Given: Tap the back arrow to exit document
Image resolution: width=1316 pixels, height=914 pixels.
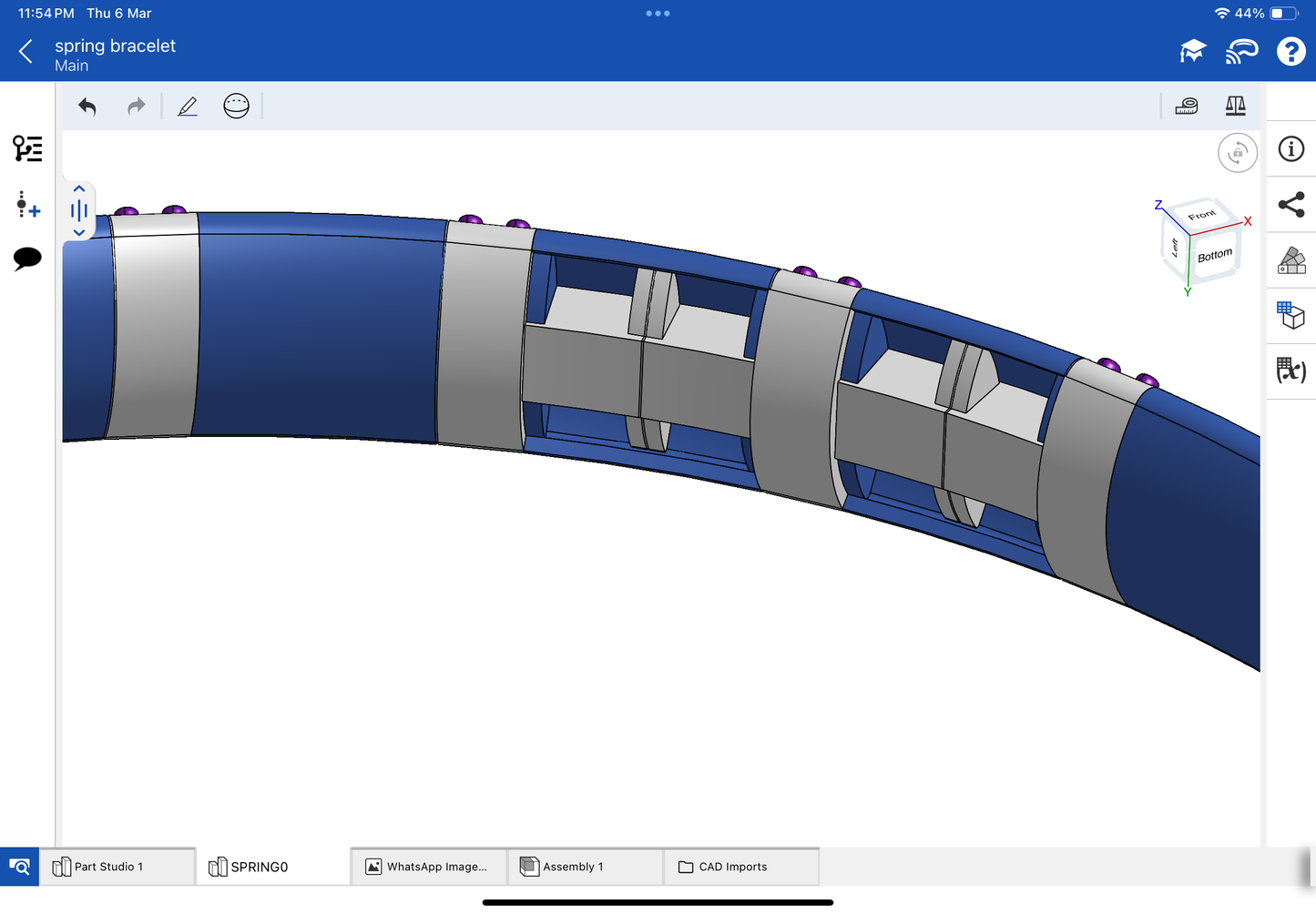Looking at the screenshot, I should coord(26,52).
